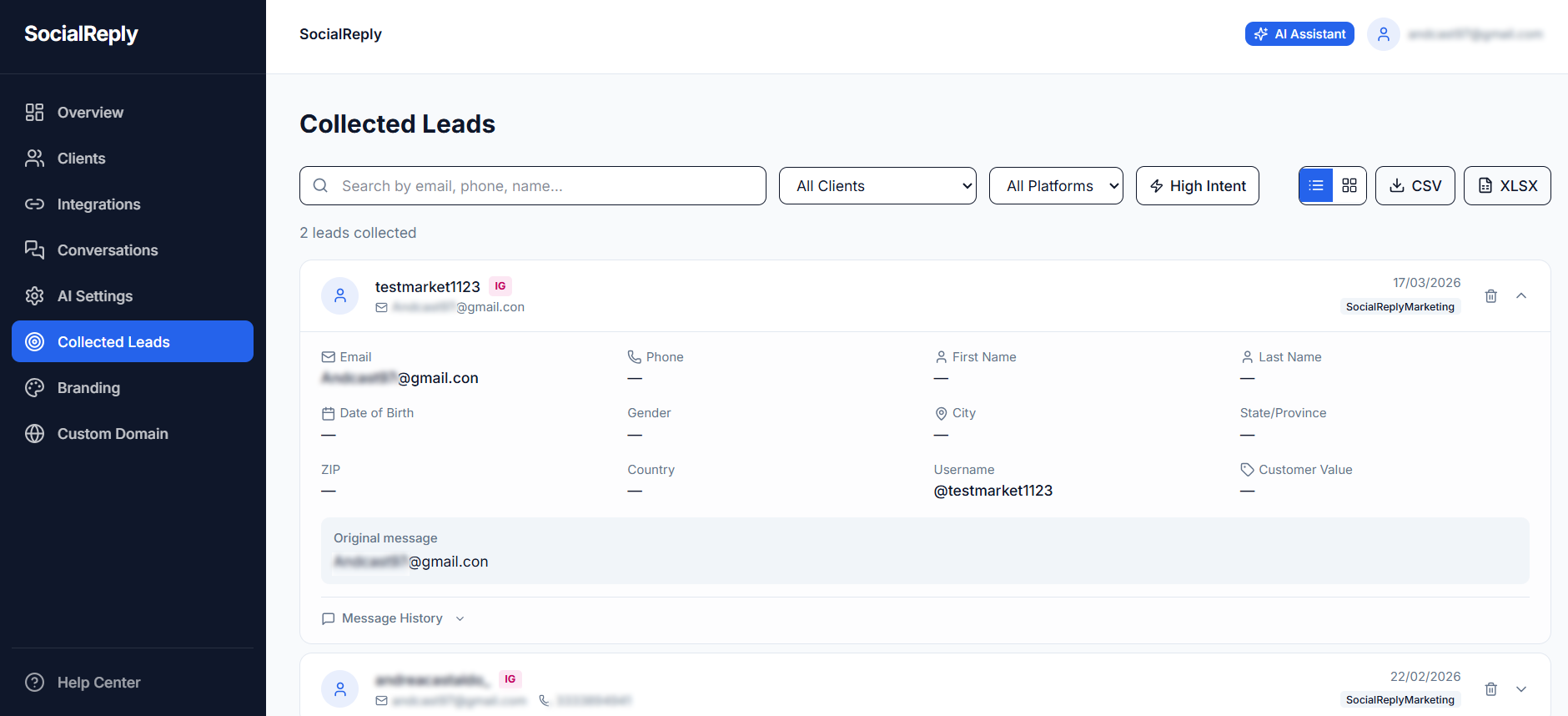Click the testmarket1123 avatar icon

point(340,295)
